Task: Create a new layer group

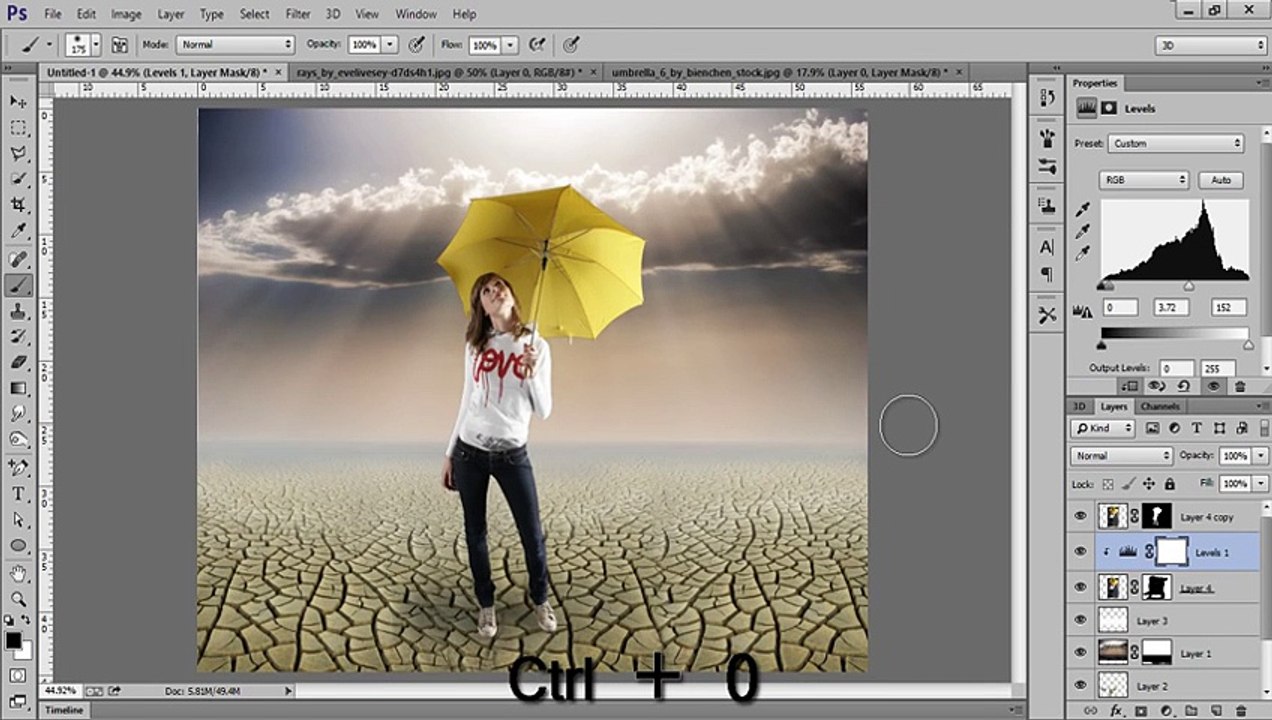Action: coord(1191,710)
